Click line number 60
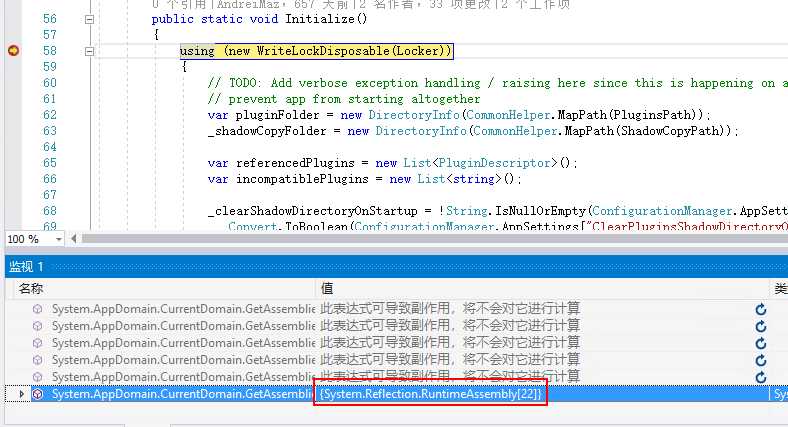The image size is (788, 427). click(50, 83)
